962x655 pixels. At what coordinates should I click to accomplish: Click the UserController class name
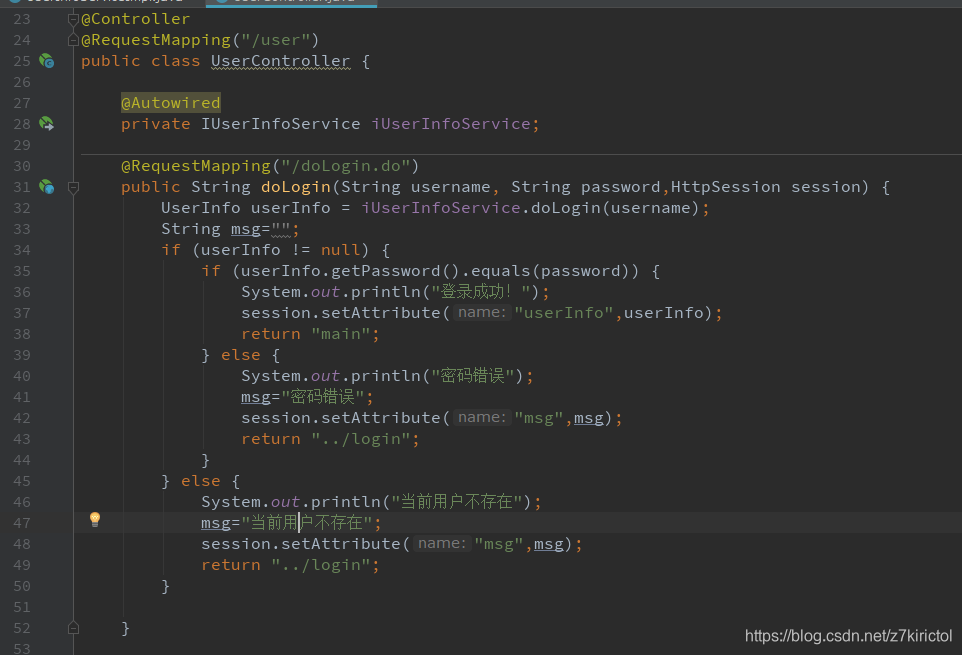280,61
